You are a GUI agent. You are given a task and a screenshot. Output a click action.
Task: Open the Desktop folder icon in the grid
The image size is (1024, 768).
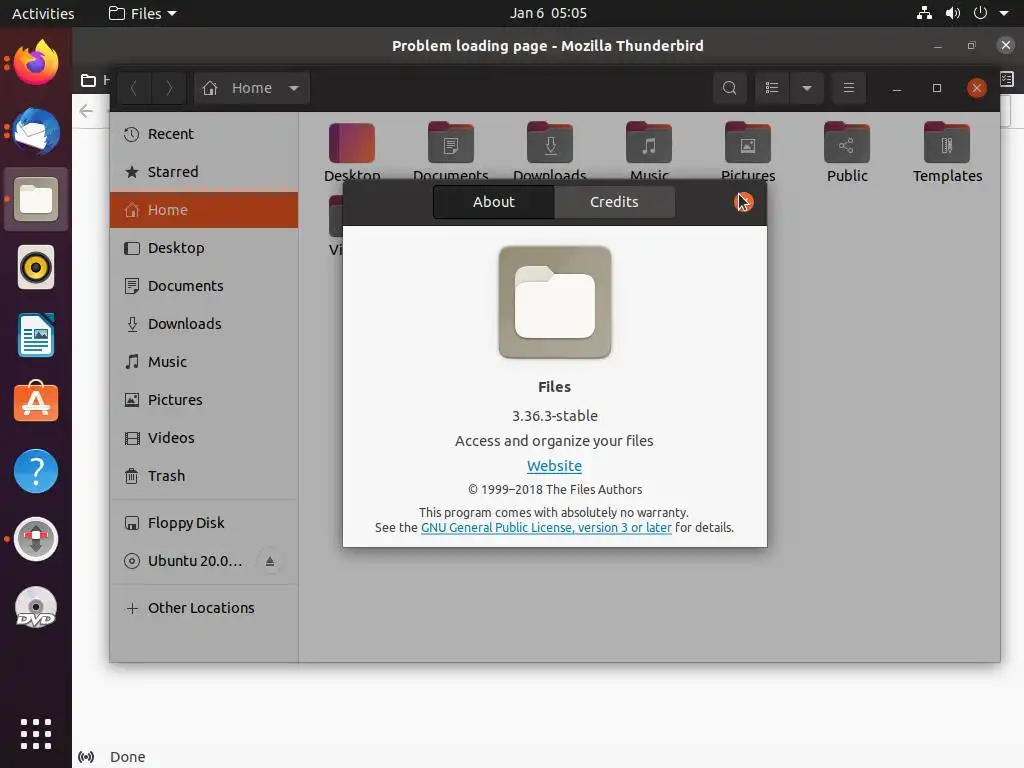click(352, 143)
